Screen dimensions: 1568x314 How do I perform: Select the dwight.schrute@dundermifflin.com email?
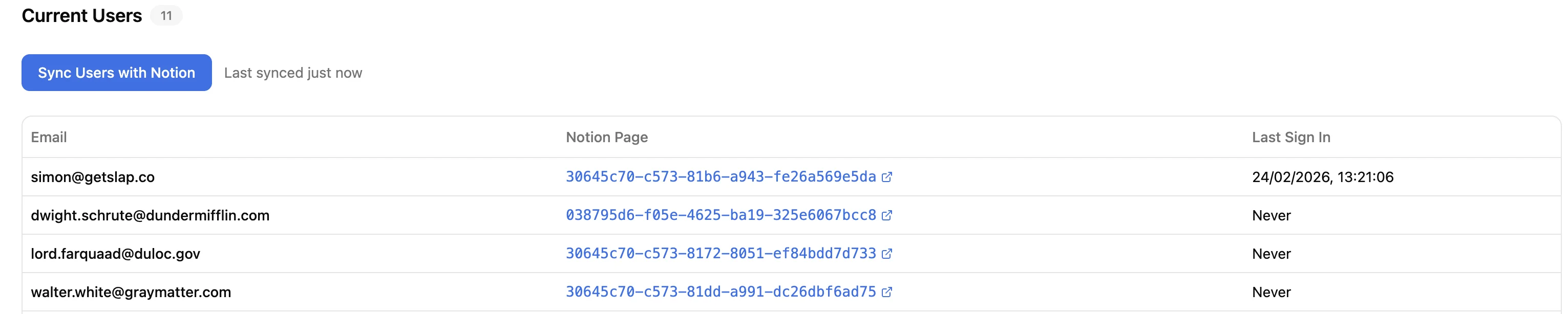click(x=150, y=216)
